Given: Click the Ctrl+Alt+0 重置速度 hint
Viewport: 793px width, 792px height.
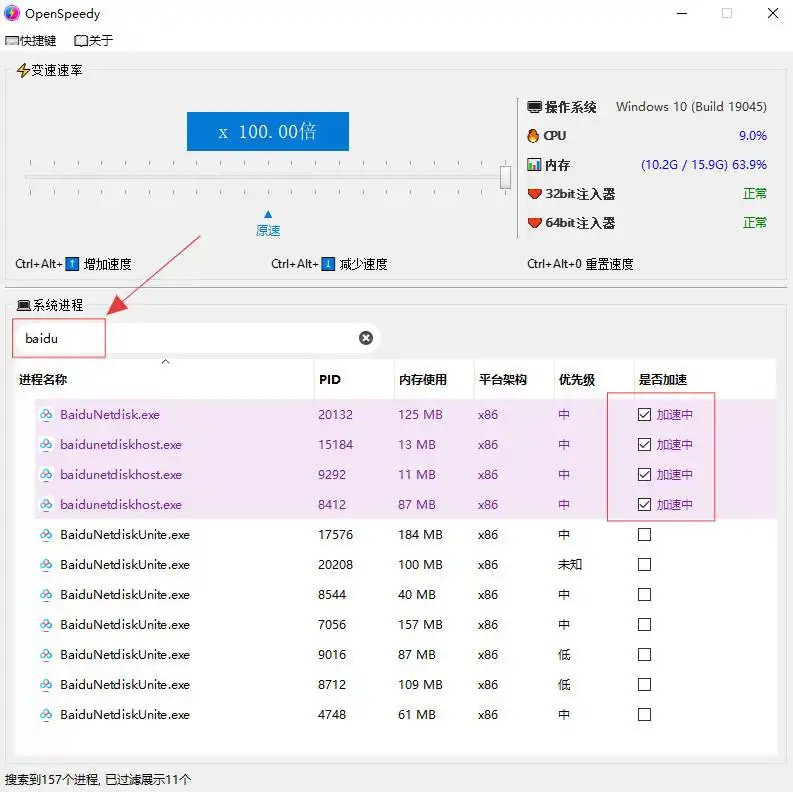Looking at the screenshot, I should pyautogui.click(x=580, y=264).
